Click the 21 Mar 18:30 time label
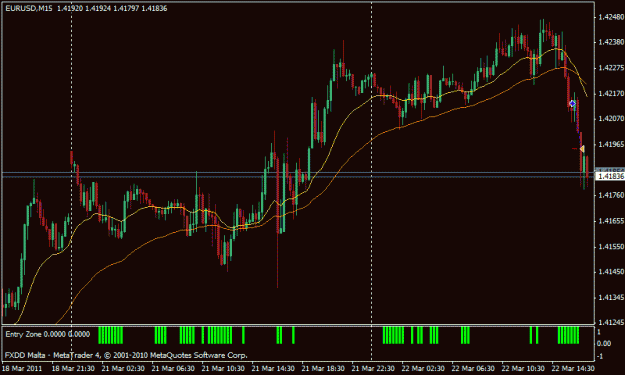This screenshot has height=375, width=625. [323, 368]
